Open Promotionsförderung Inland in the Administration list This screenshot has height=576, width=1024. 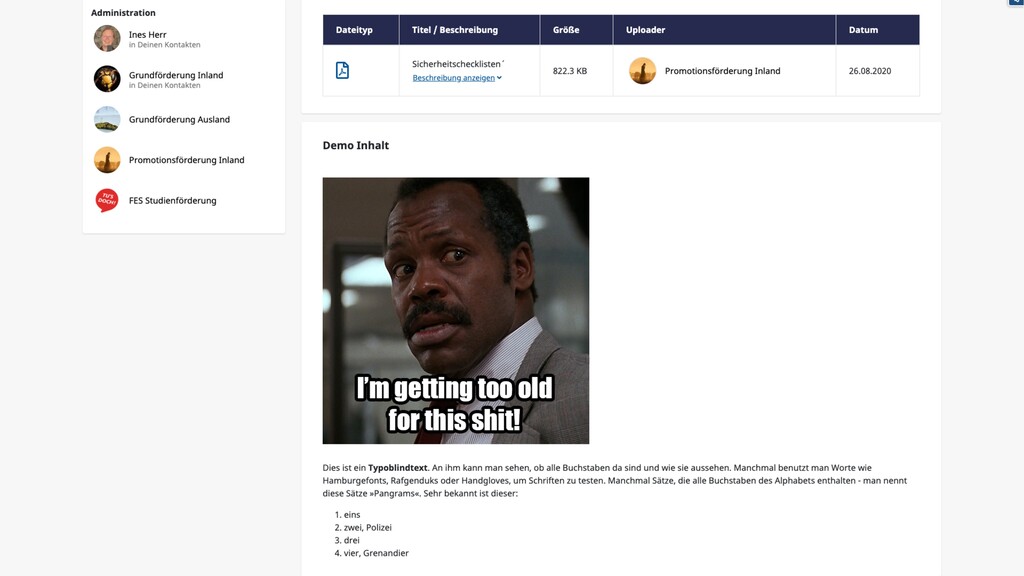(x=187, y=160)
